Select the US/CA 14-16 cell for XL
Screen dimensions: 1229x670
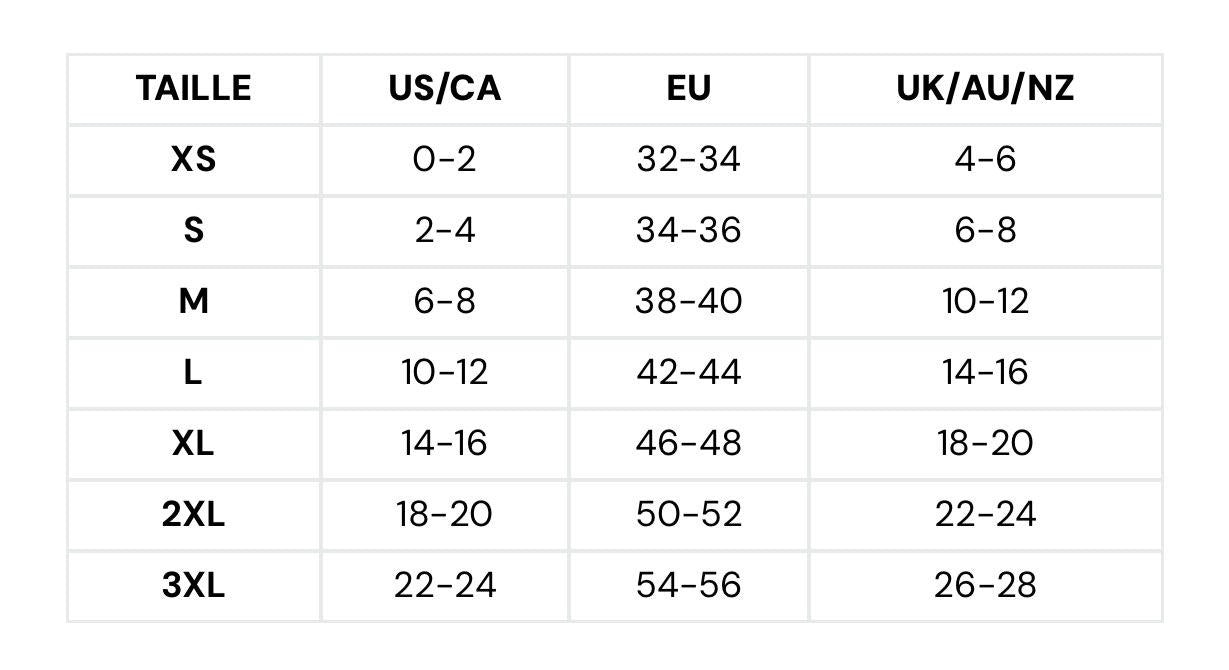[445, 443]
